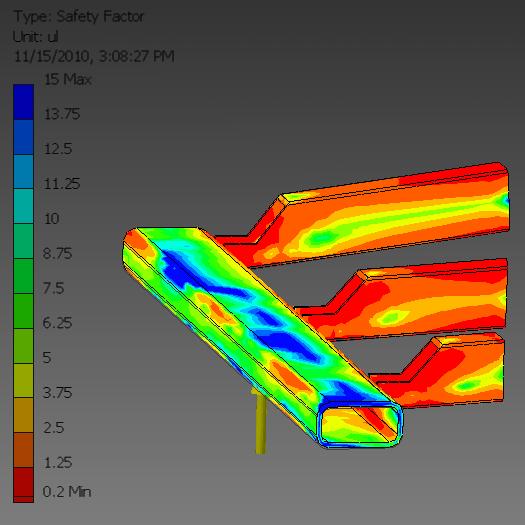The height and width of the screenshot is (525, 525).
Task: Click the 11.25 legend value
Action: (x=62, y=184)
